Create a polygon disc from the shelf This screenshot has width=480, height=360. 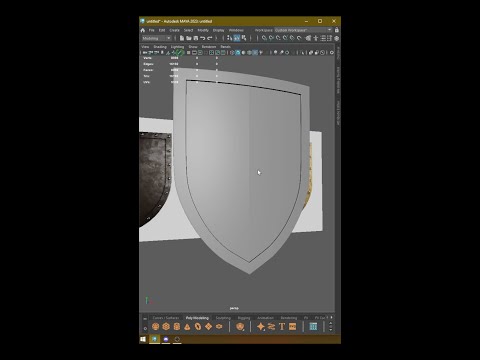point(219,327)
